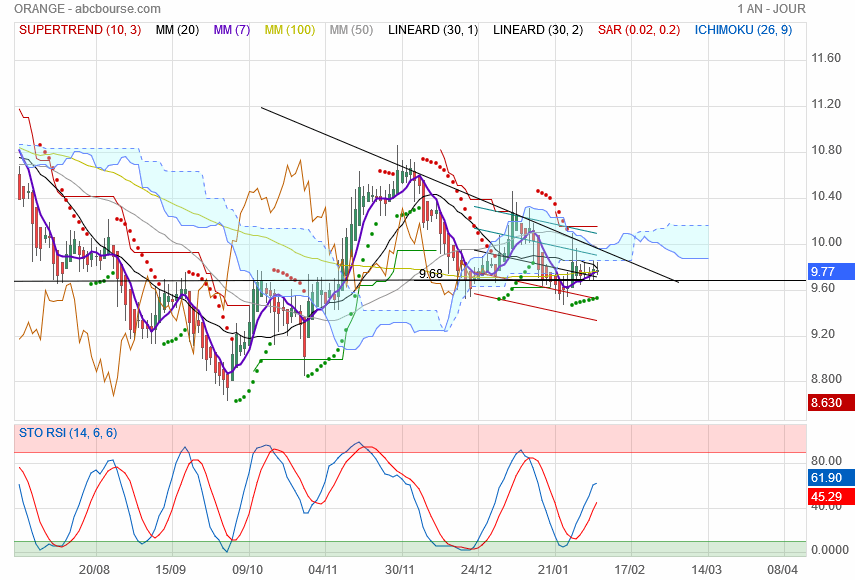Click the black MM (20) legend label
Image resolution: width=855 pixels, height=580 pixels.
[x=177, y=30]
